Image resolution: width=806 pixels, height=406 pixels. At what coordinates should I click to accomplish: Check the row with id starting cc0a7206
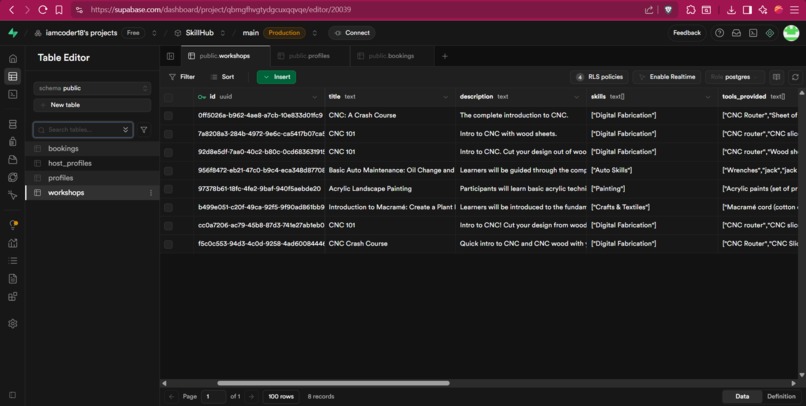(x=168, y=226)
